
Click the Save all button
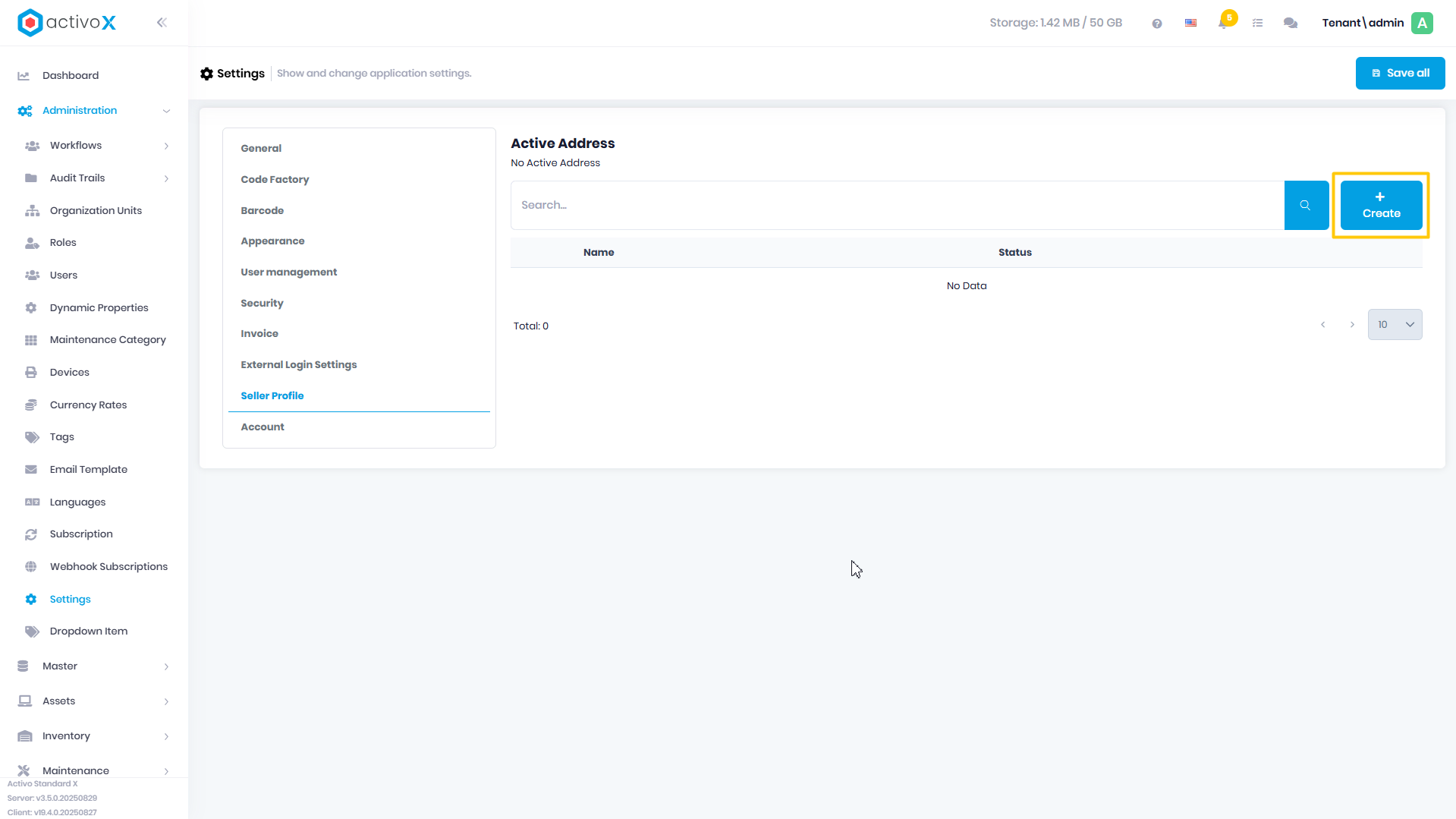pyautogui.click(x=1400, y=74)
